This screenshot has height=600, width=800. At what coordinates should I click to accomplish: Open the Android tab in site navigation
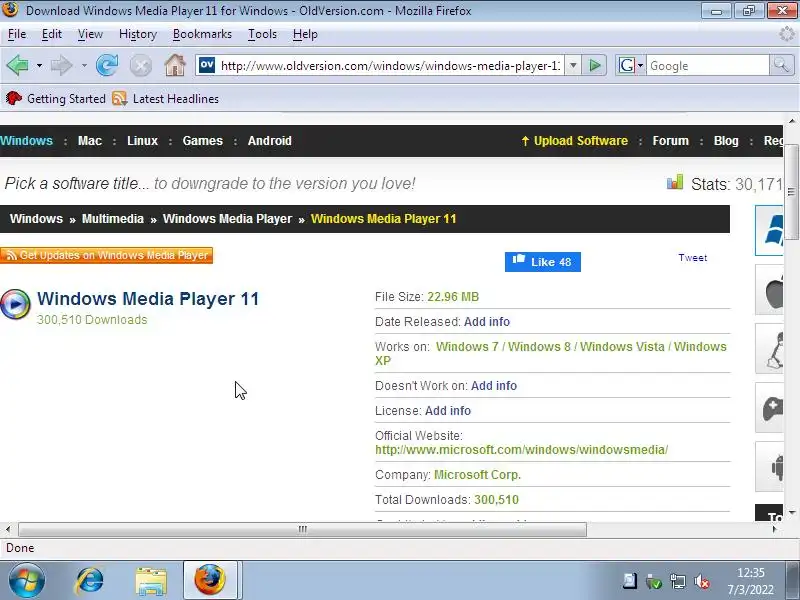pyautogui.click(x=269, y=141)
